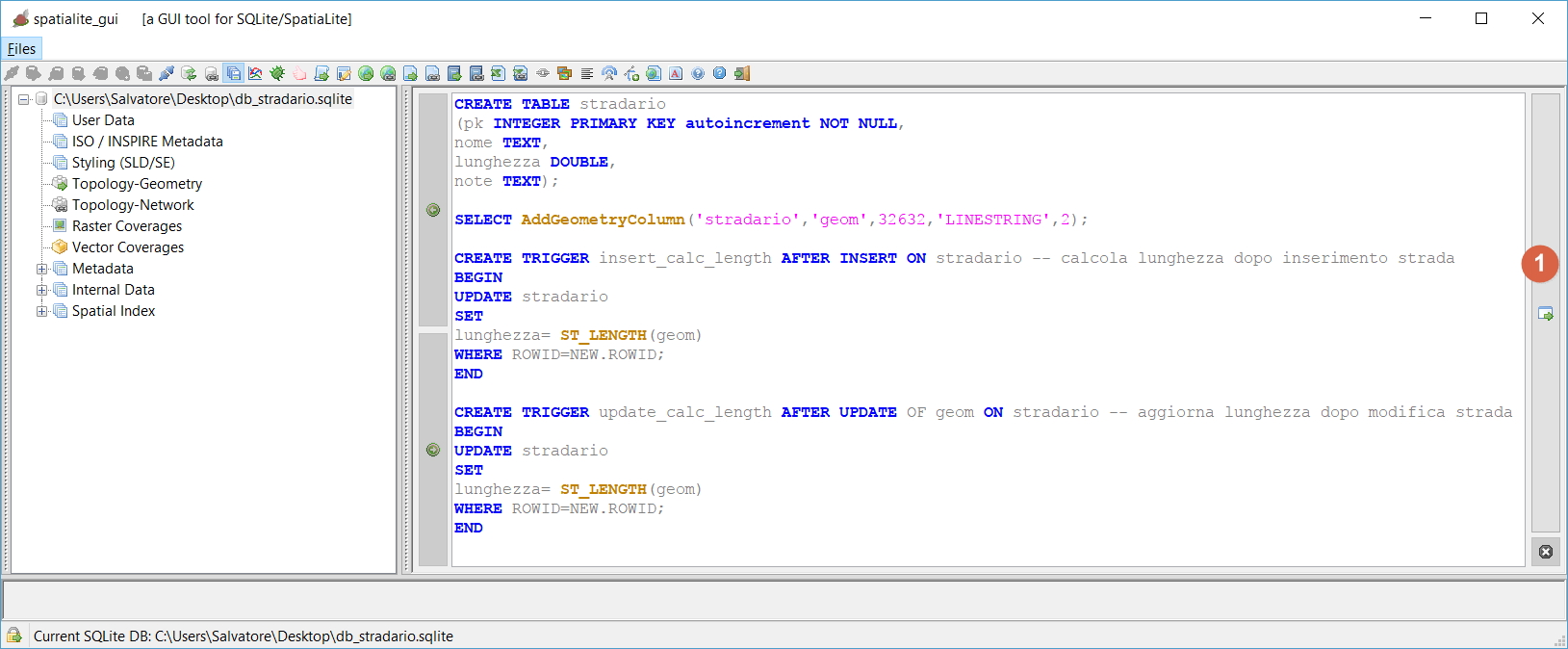Screen dimensions: 1568x649
Task: Click the text-lines charset toolbar icon
Action: coord(587,73)
